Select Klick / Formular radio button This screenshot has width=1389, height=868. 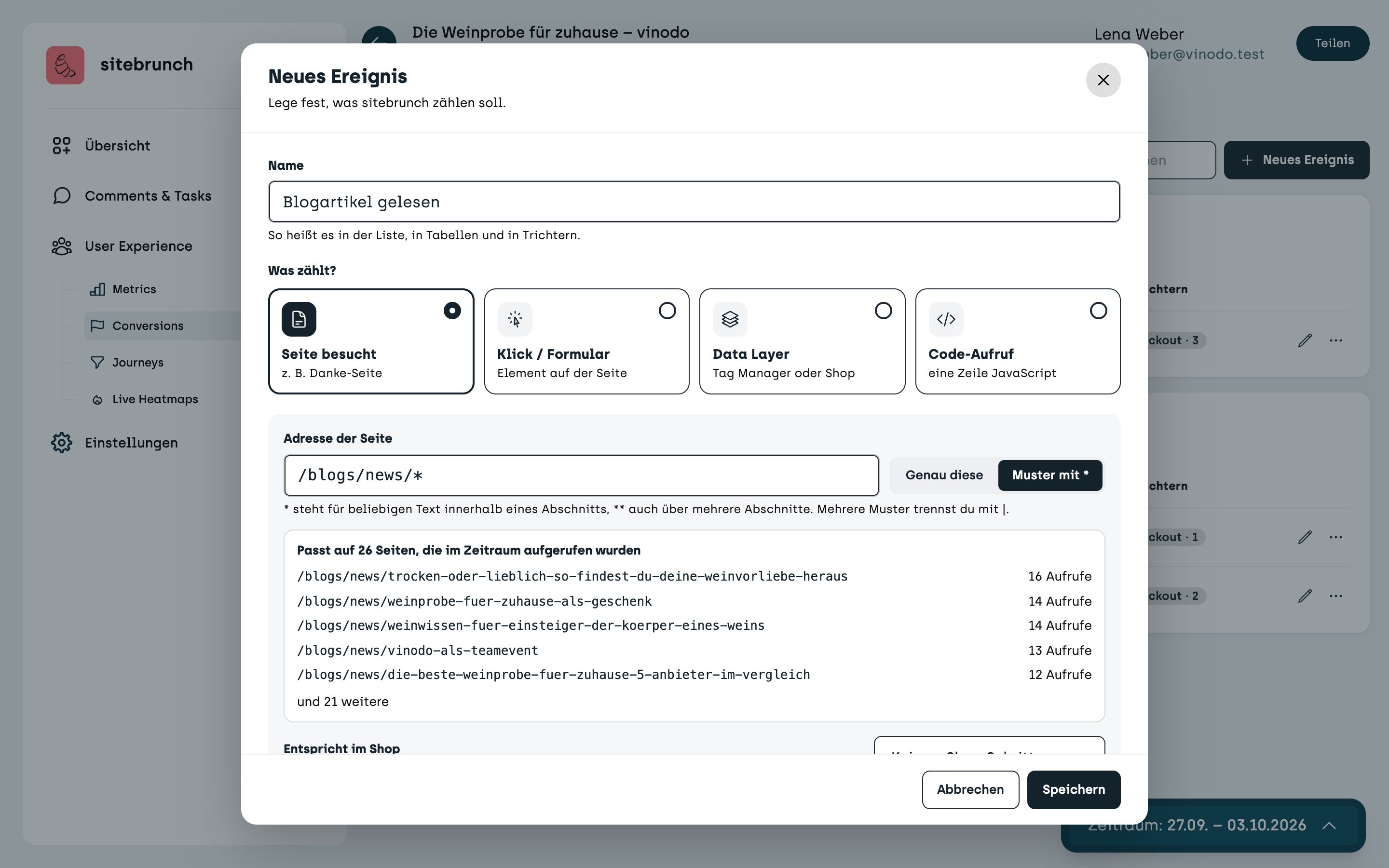pos(667,311)
